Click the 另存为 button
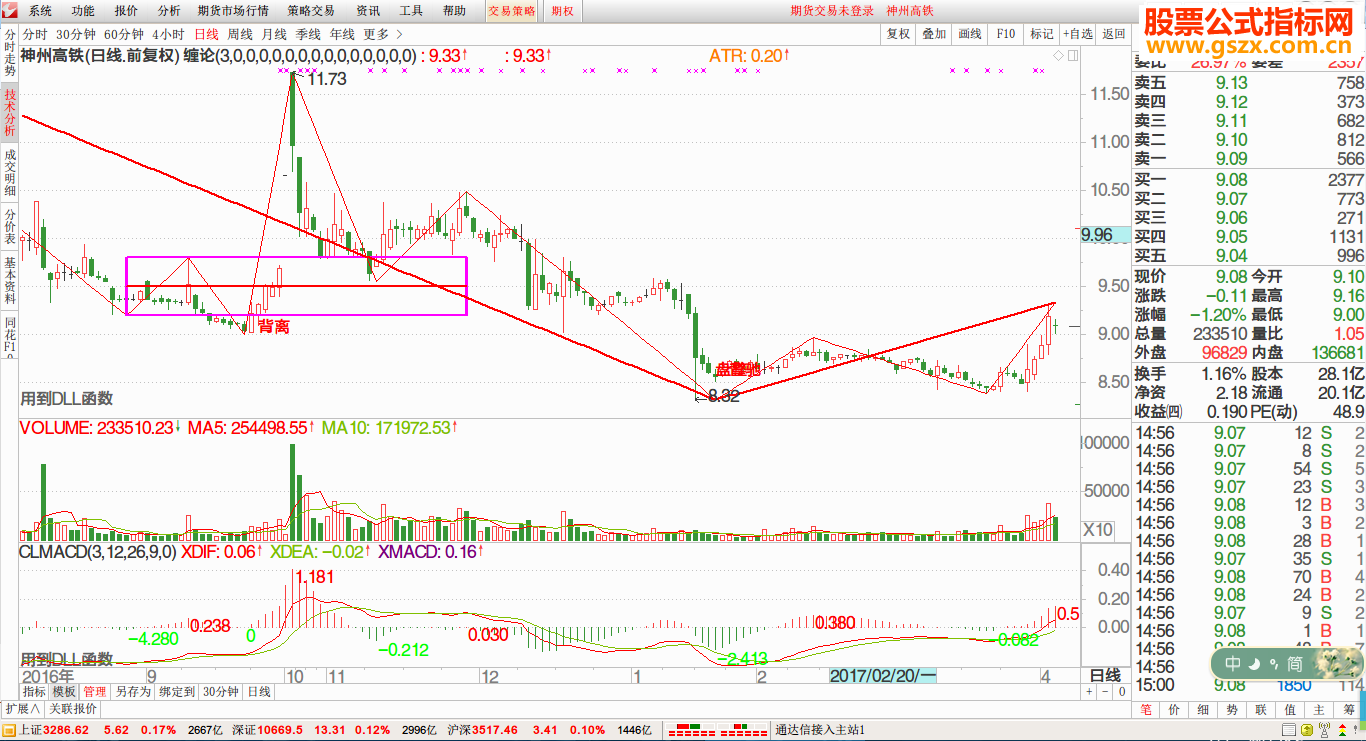Viewport: 1366px width, 741px height. [133, 692]
